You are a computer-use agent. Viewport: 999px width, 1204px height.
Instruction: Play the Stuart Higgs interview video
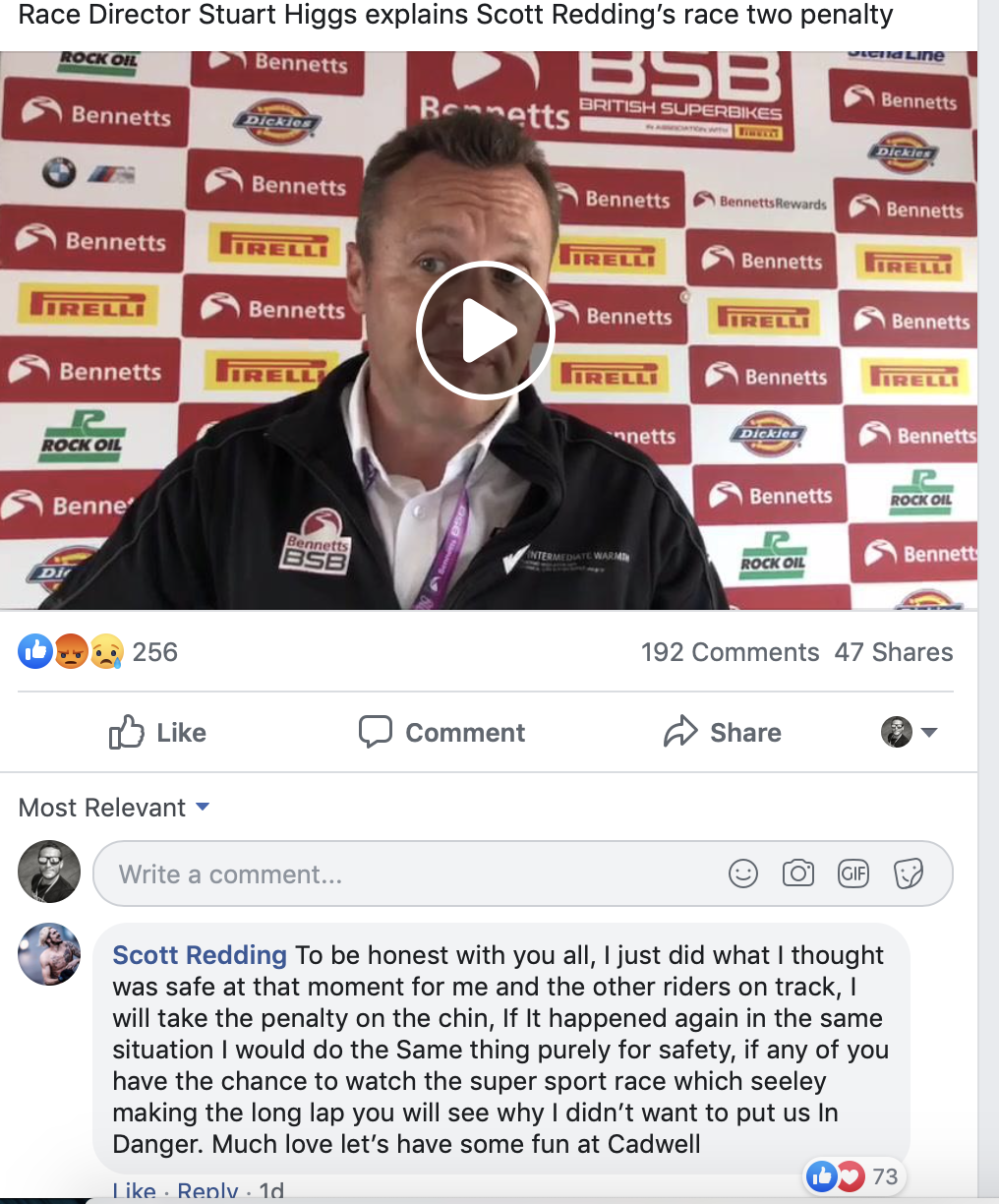click(x=485, y=330)
